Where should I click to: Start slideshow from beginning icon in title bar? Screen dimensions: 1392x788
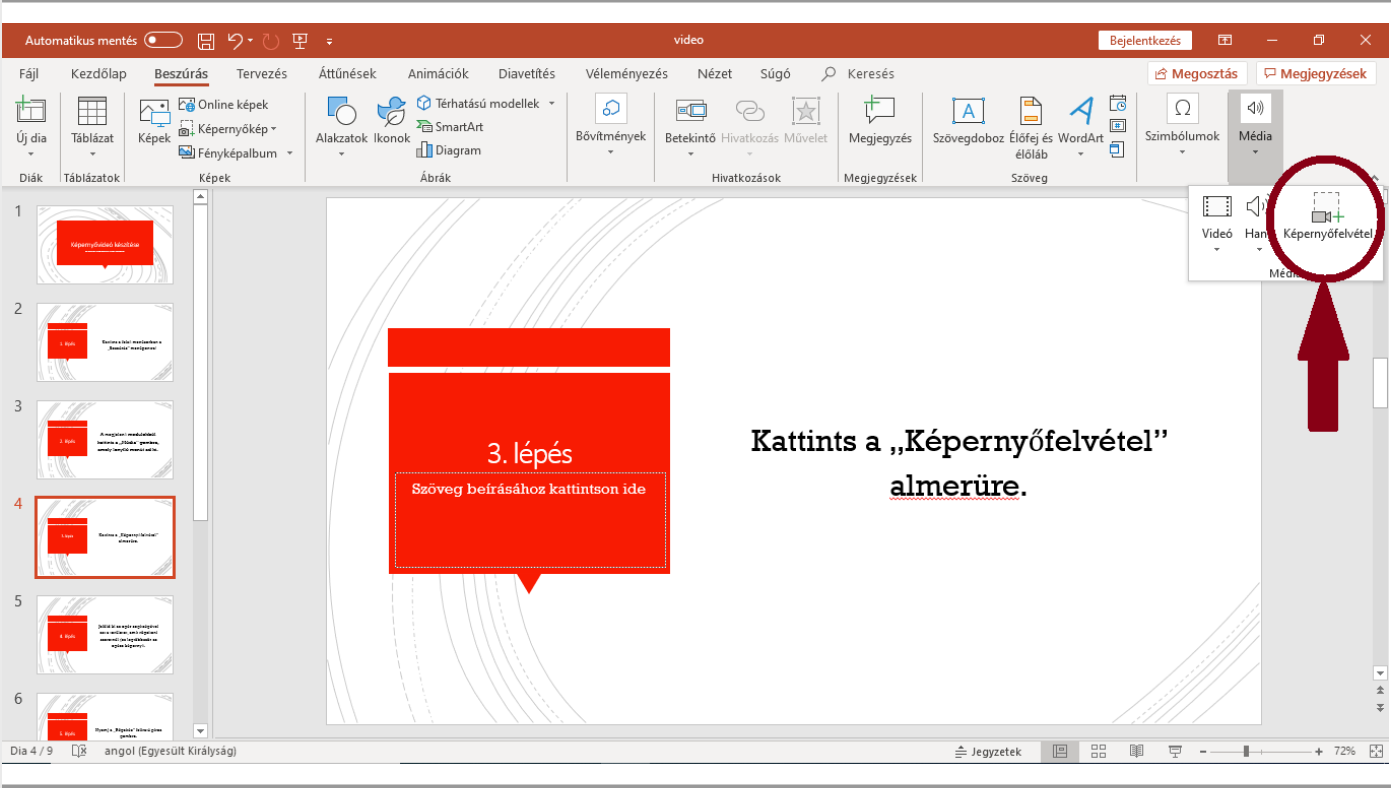pyautogui.click(x=300, y=41)
